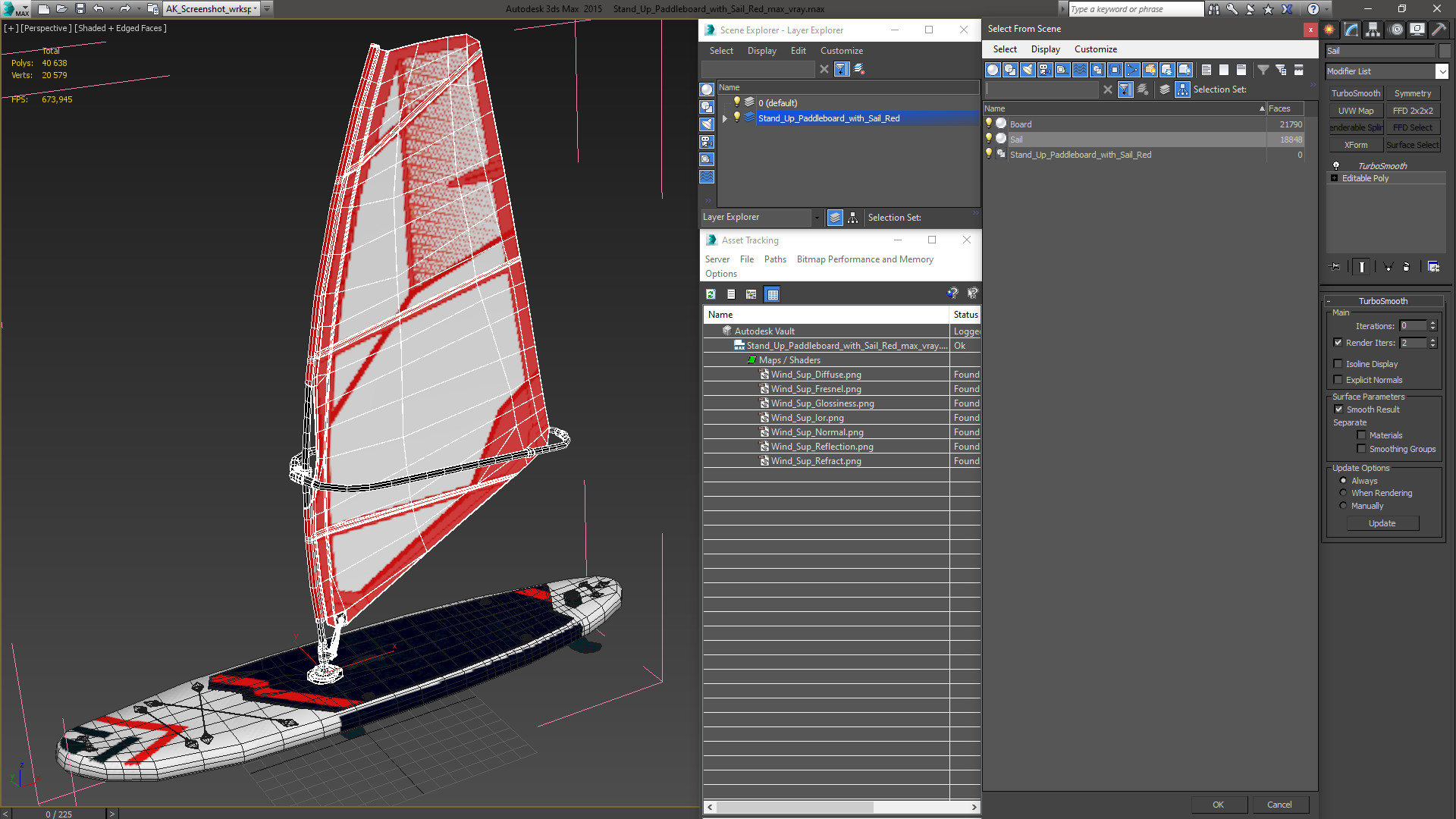Select the When Rendering radio button
The image size is (1456, 819).
pos(1343,493)
